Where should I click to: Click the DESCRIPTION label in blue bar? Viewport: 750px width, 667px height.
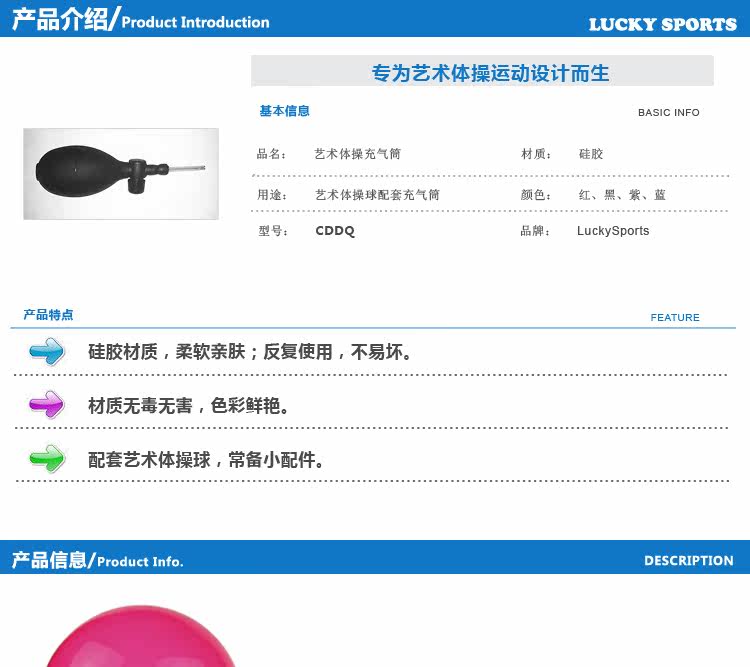click(x=689, y=560)
